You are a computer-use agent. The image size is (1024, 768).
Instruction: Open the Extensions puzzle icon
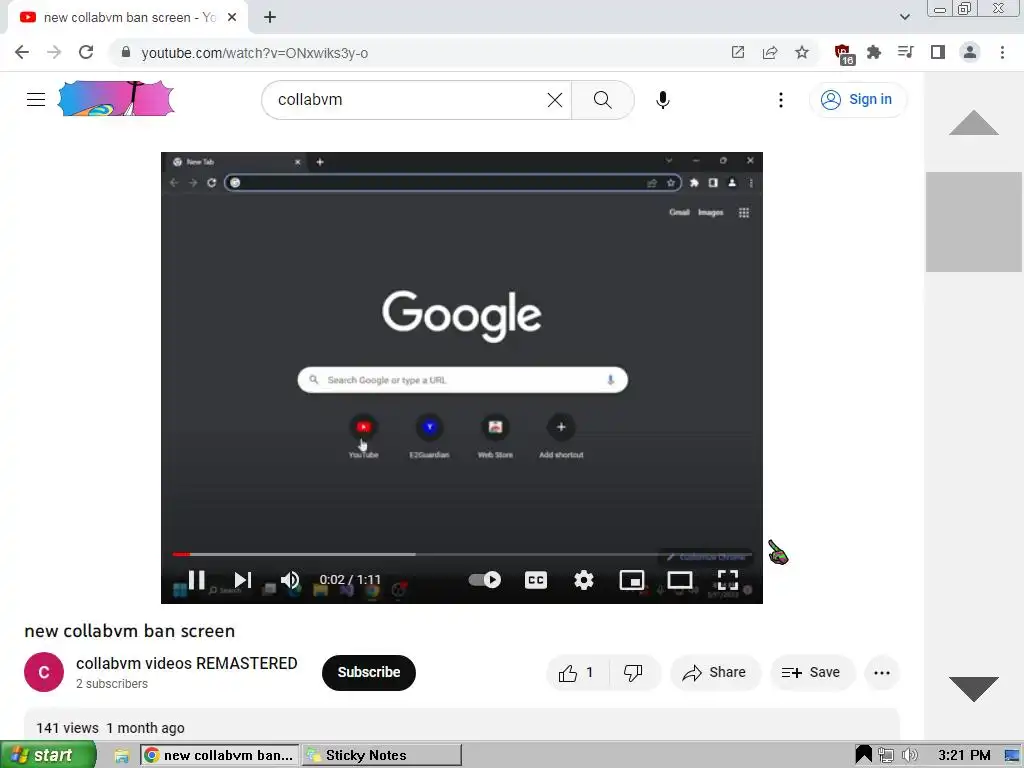point(874,52)
